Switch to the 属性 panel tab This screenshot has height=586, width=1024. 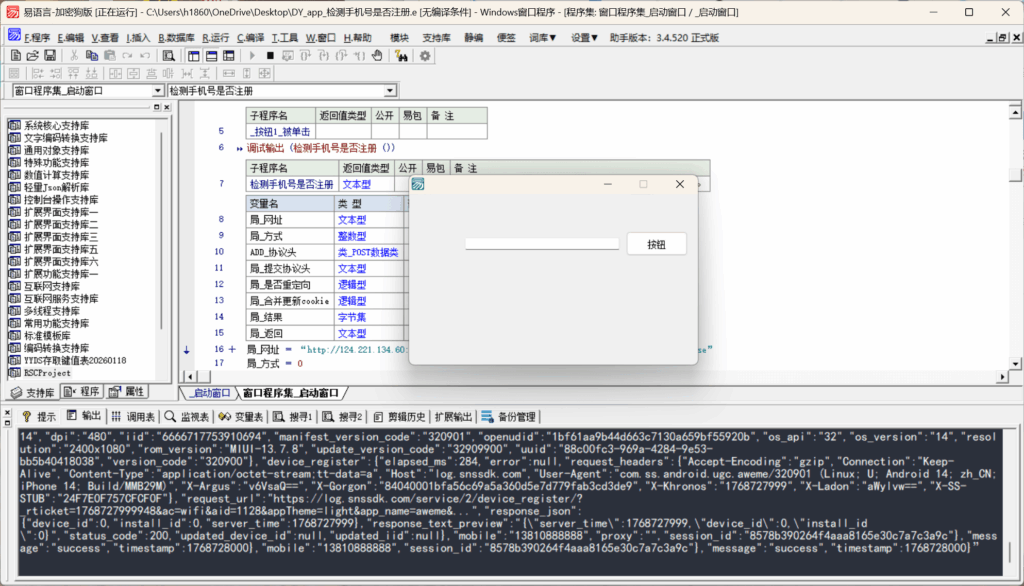128,391
